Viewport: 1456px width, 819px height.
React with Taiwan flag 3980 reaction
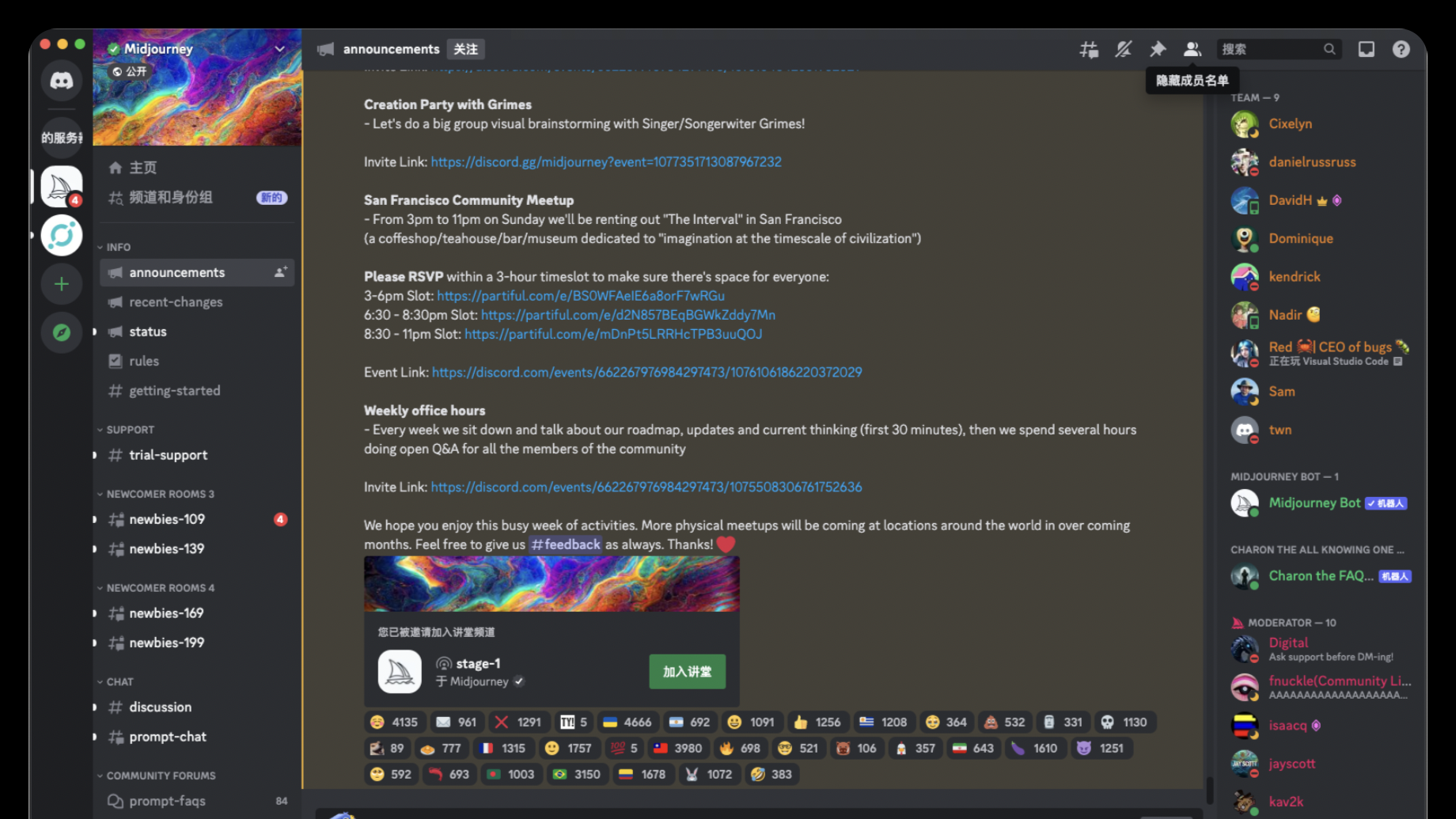coord(677,748)
